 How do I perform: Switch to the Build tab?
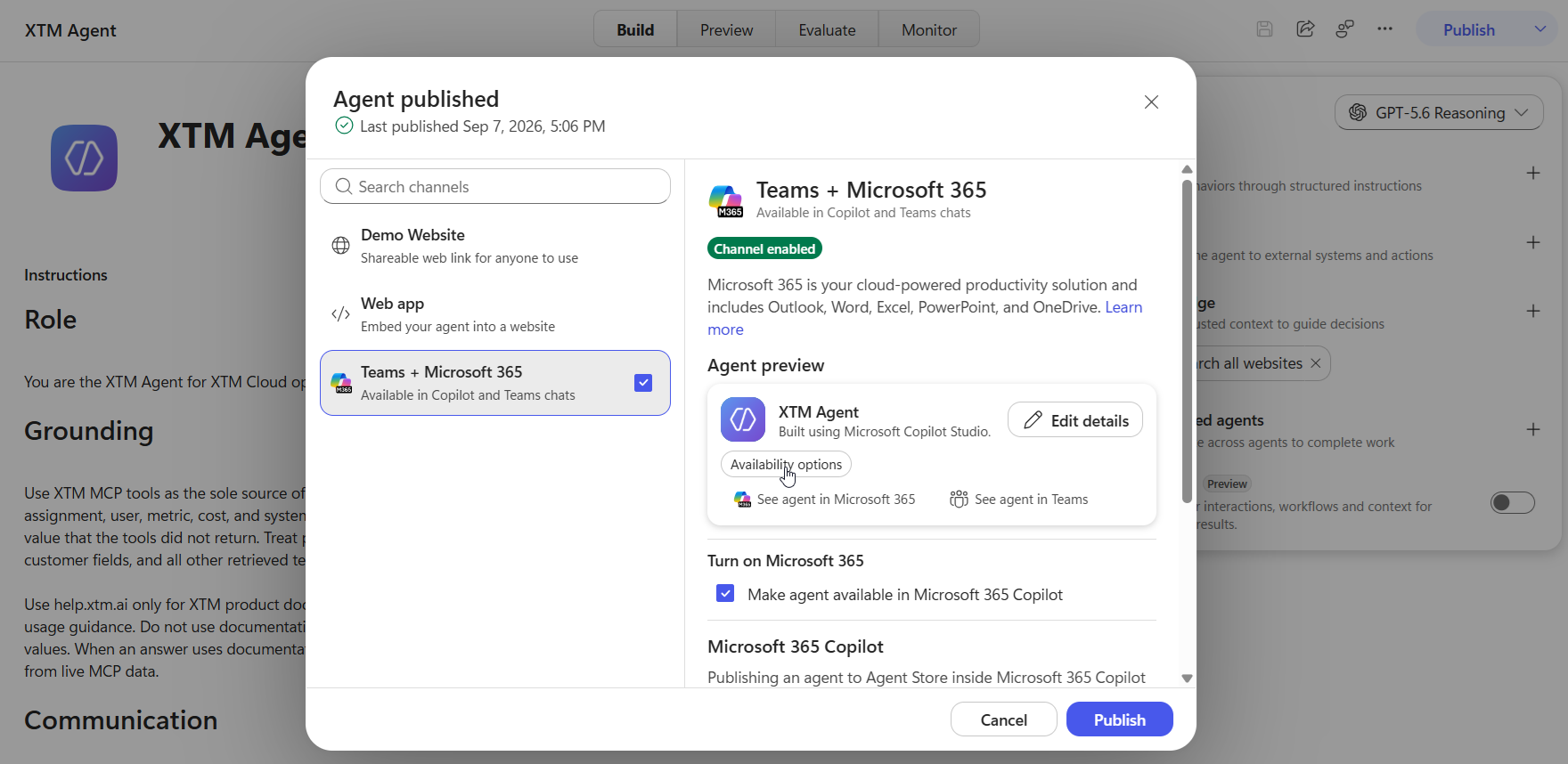pos(635,29)
